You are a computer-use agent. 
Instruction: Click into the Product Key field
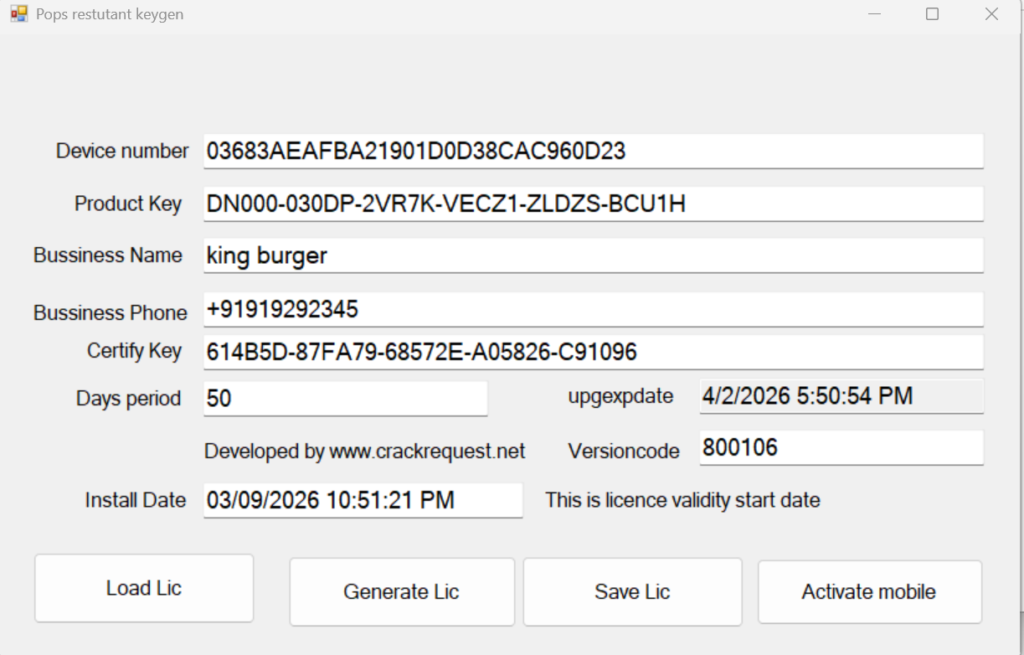click(593, 204)
